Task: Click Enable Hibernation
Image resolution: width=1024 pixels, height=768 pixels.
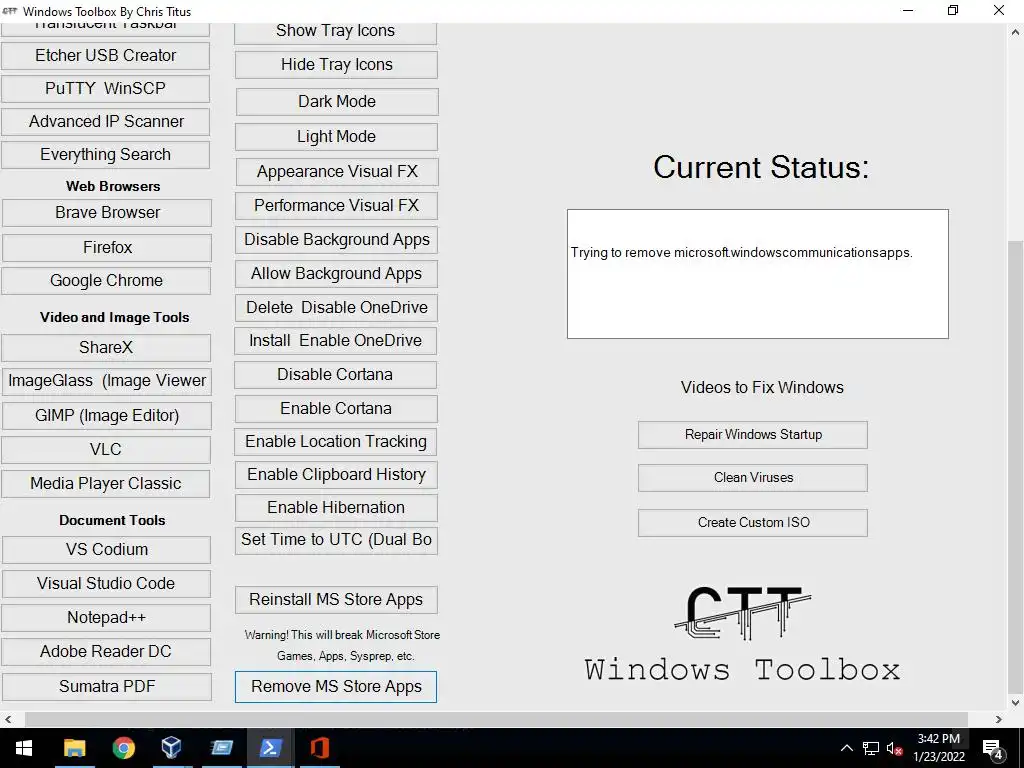Action: pyautogui.click(x=336, y=508)
